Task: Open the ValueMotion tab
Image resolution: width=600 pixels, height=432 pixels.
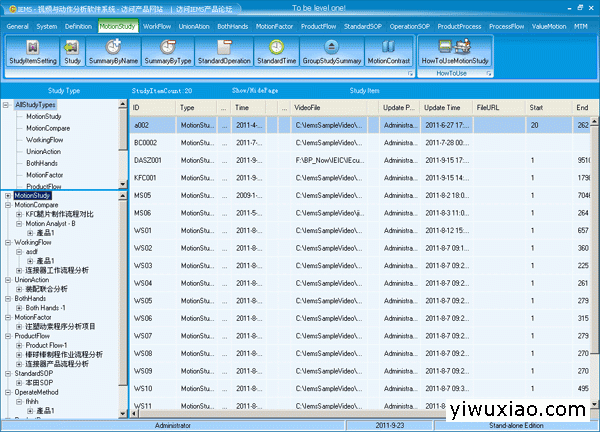Action: 549,26
